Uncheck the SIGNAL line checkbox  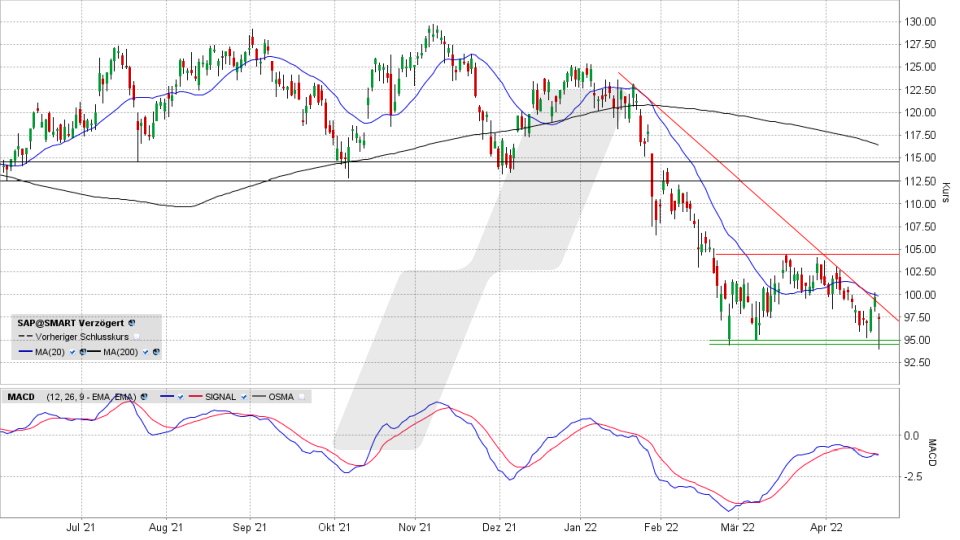pyautogui.click(x=244, y=397)
